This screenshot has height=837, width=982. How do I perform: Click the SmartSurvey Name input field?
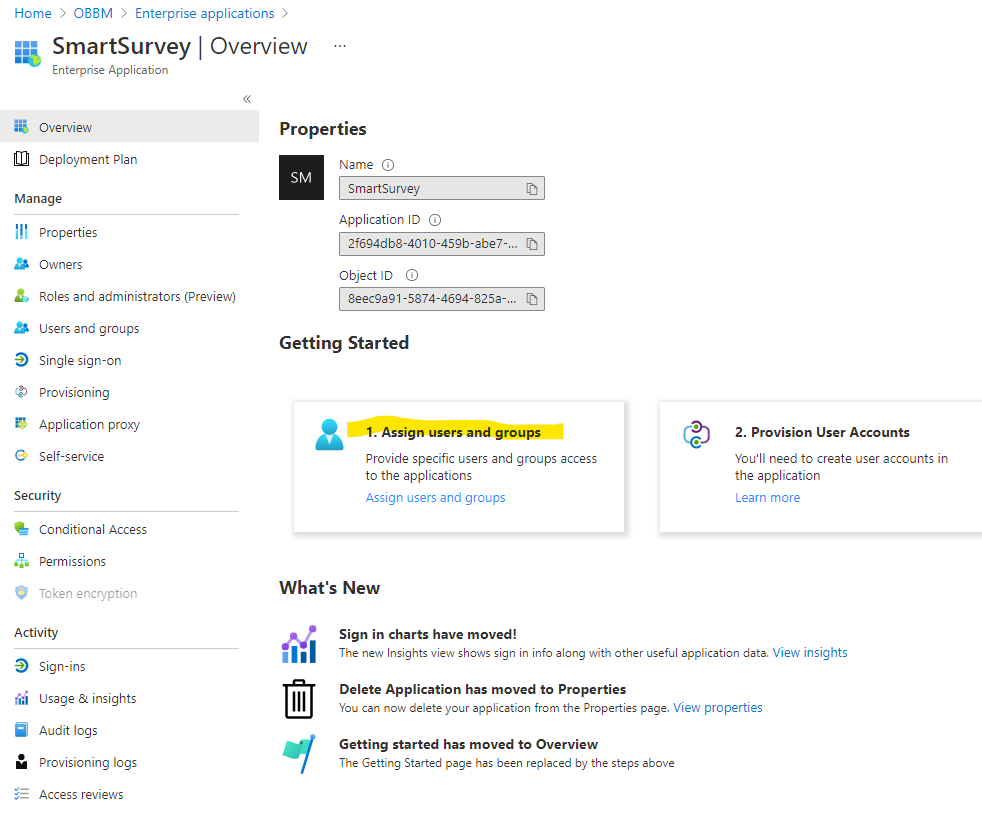(x=442, y=189)
